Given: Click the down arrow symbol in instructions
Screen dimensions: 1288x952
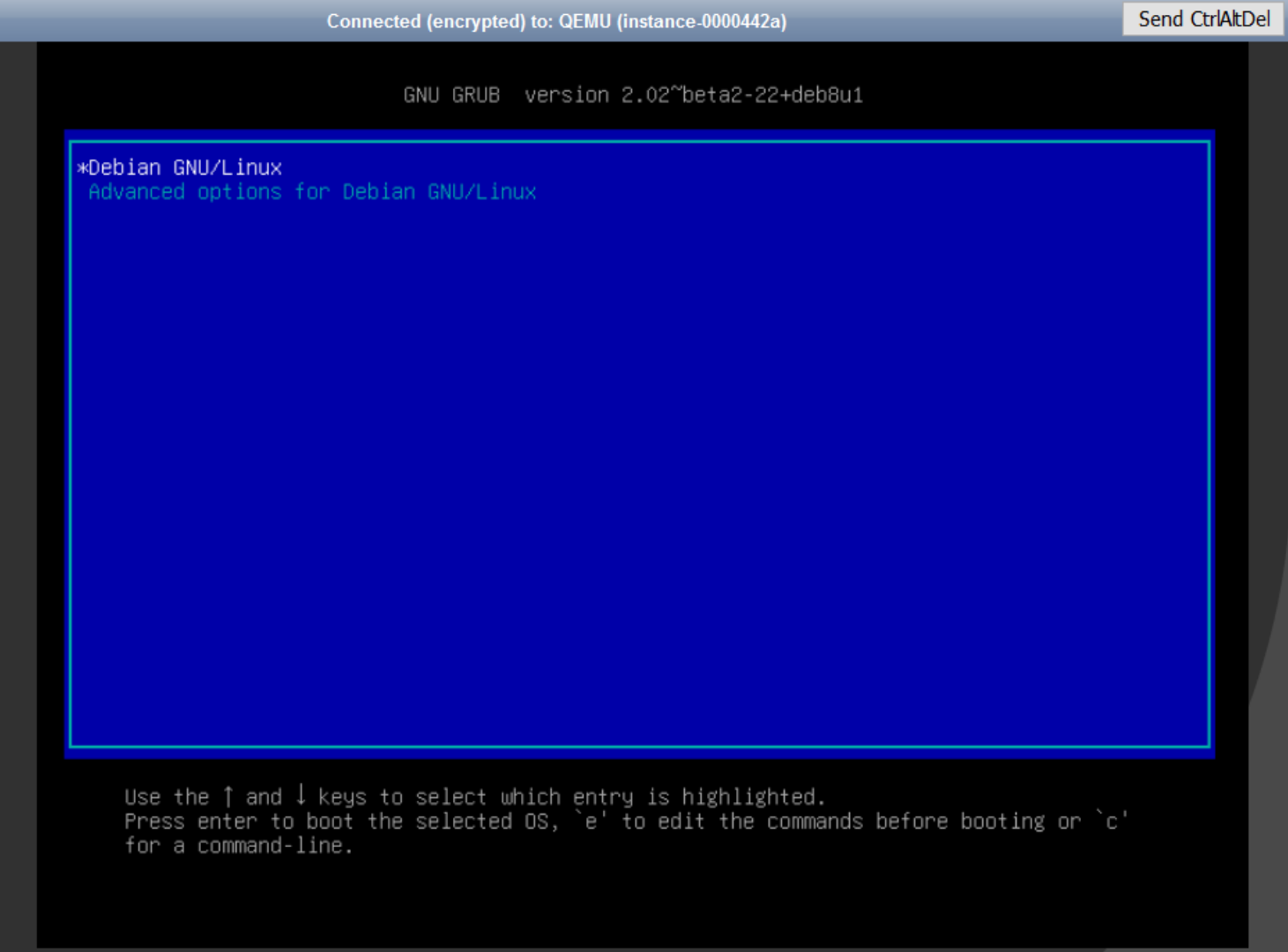Looking at the screenshot, I should click(301, 796).
